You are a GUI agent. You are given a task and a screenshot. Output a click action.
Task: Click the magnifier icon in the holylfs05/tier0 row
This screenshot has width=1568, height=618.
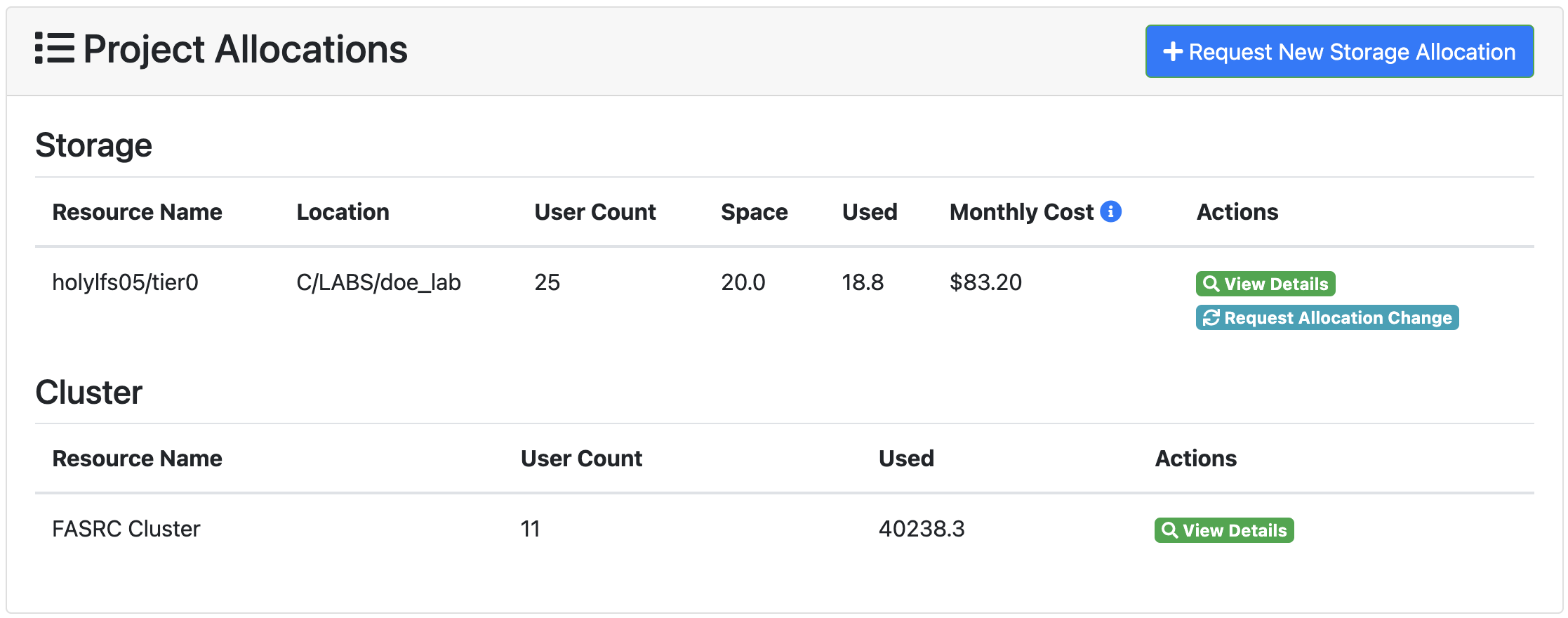point(1211,284)
